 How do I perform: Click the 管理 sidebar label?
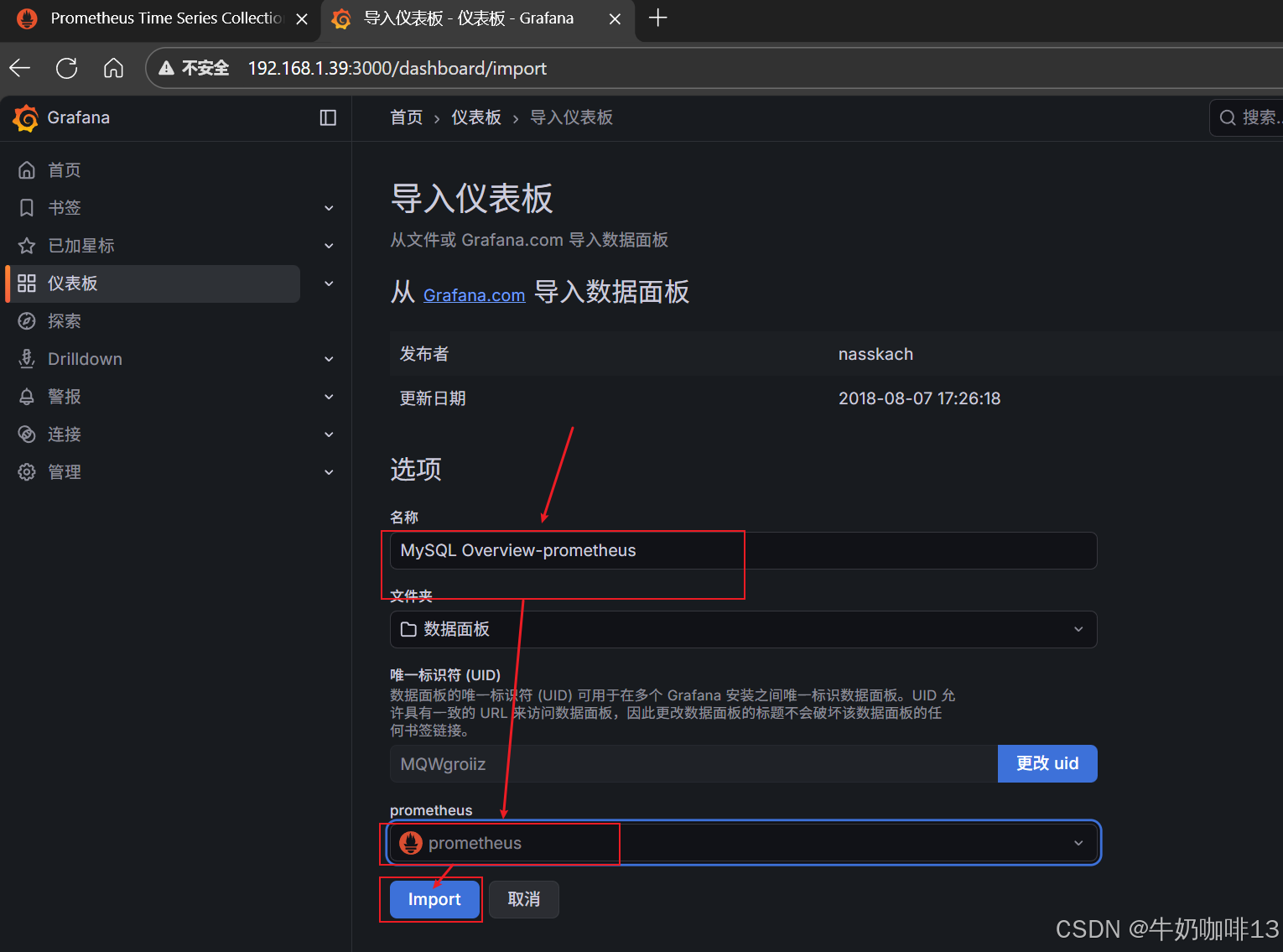tap(65, 472)
